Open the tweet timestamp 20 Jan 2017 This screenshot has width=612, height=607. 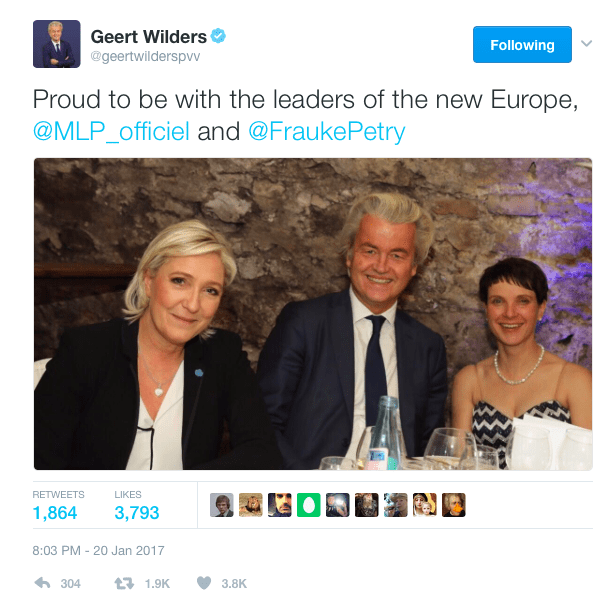tap(98, 550)
